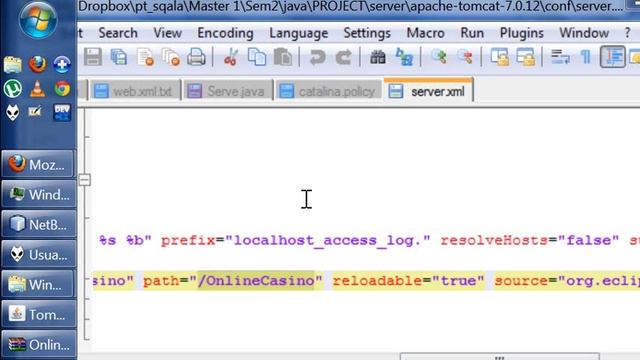
Task: Toggle word wrap toolbar icon
Action: pos(560,57)
